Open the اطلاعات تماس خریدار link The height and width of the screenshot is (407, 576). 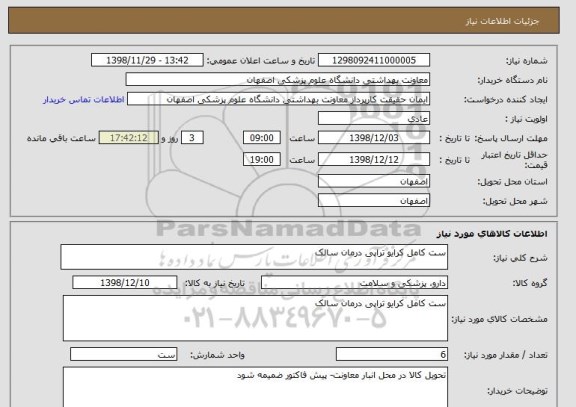[83, 100]
